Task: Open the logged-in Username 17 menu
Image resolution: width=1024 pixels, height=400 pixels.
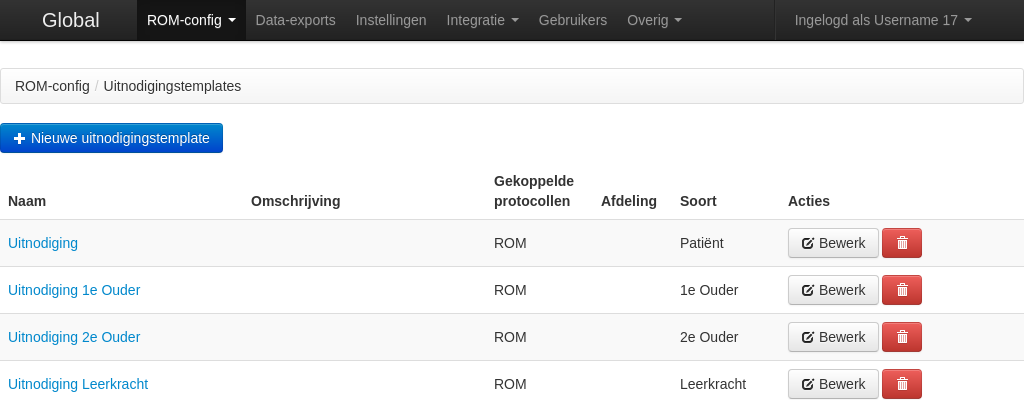Action: coord(883,20)
